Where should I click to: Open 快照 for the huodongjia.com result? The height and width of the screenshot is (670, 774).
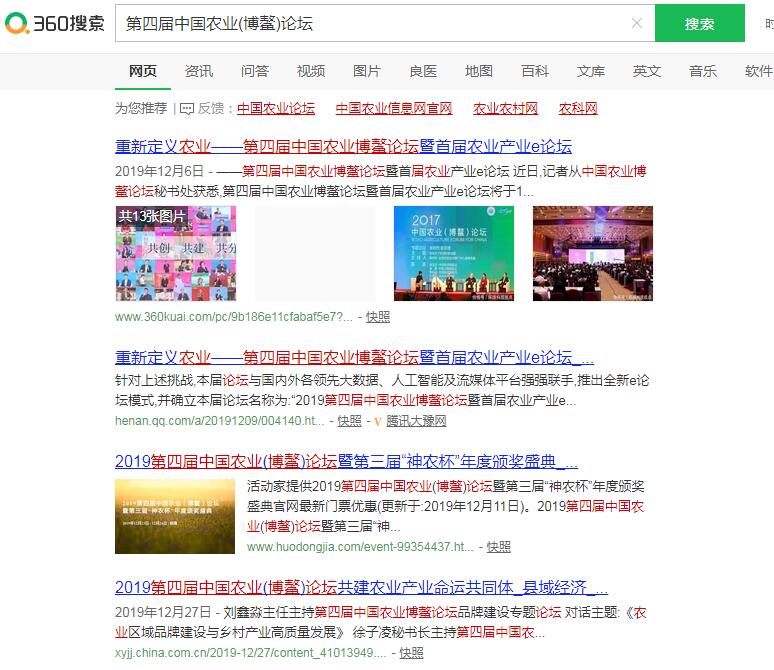point(498,547)
